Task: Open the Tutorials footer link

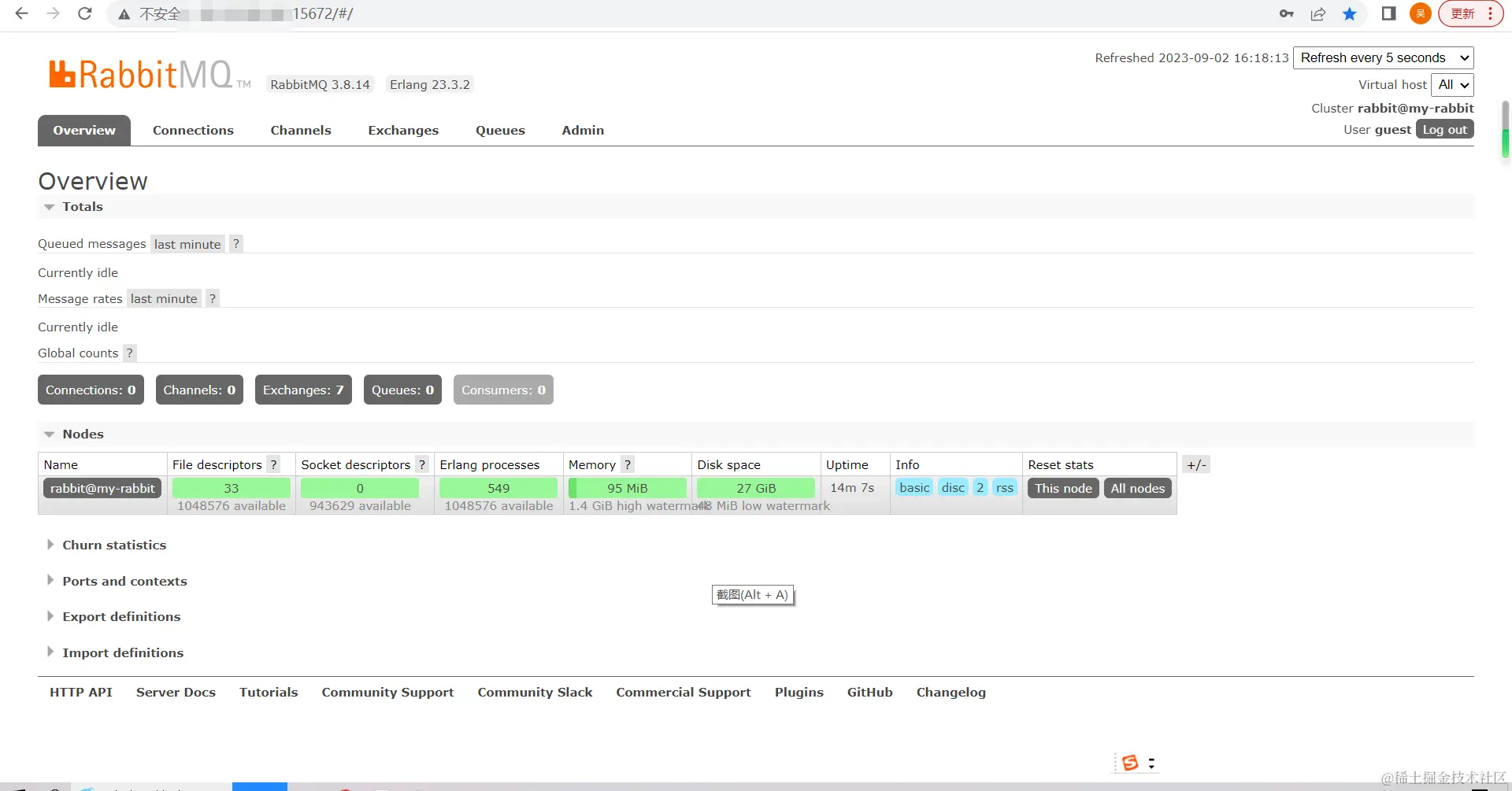Action: point(269,692)
